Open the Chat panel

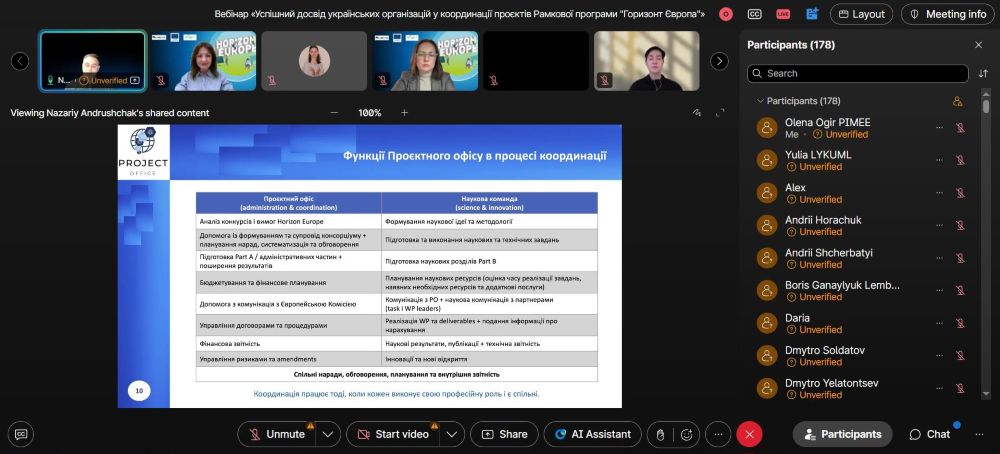click(929, 434)
